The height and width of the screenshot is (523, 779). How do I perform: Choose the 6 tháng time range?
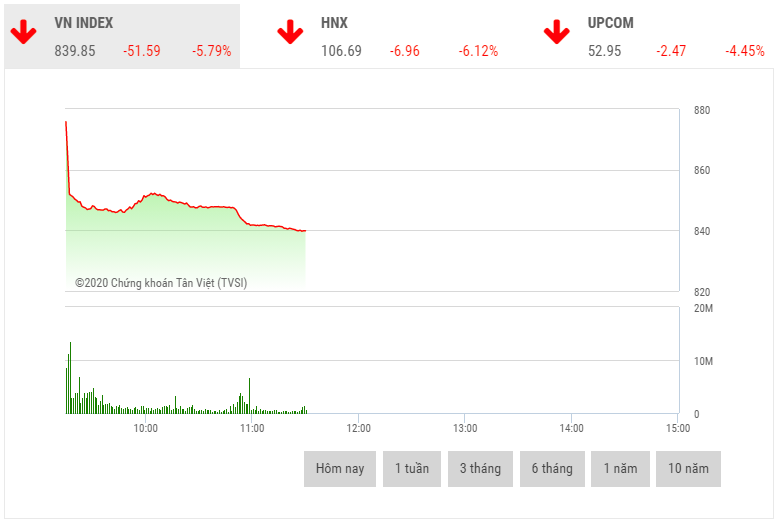(x=552, y=469)
